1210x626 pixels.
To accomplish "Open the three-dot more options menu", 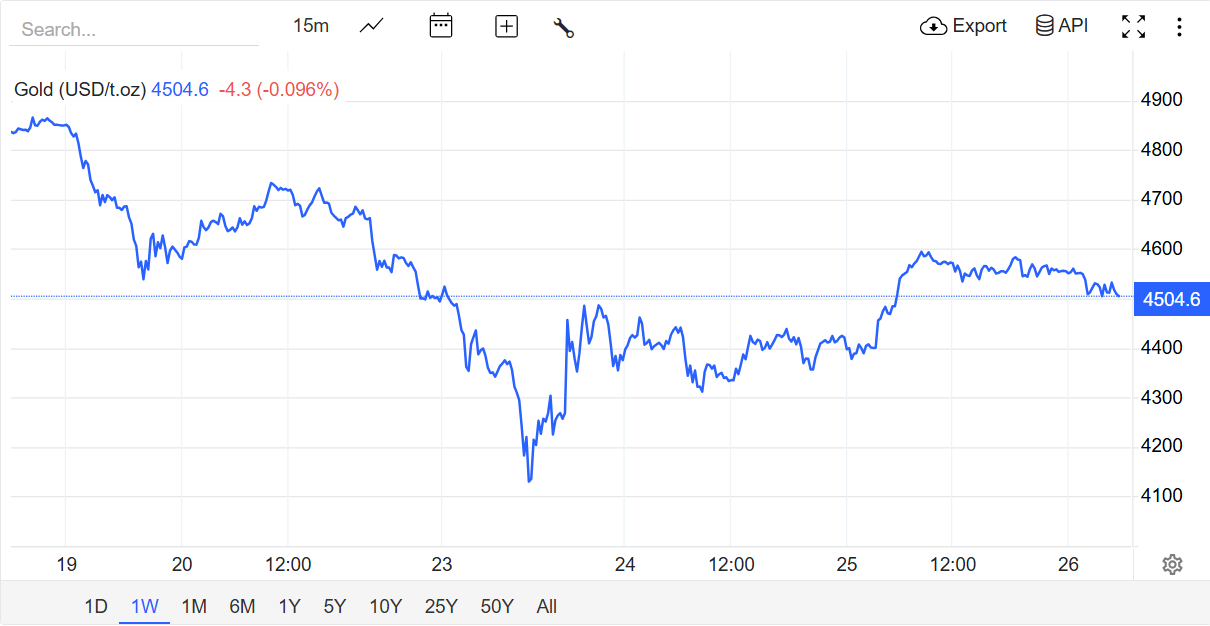I will coord(1180,27).
